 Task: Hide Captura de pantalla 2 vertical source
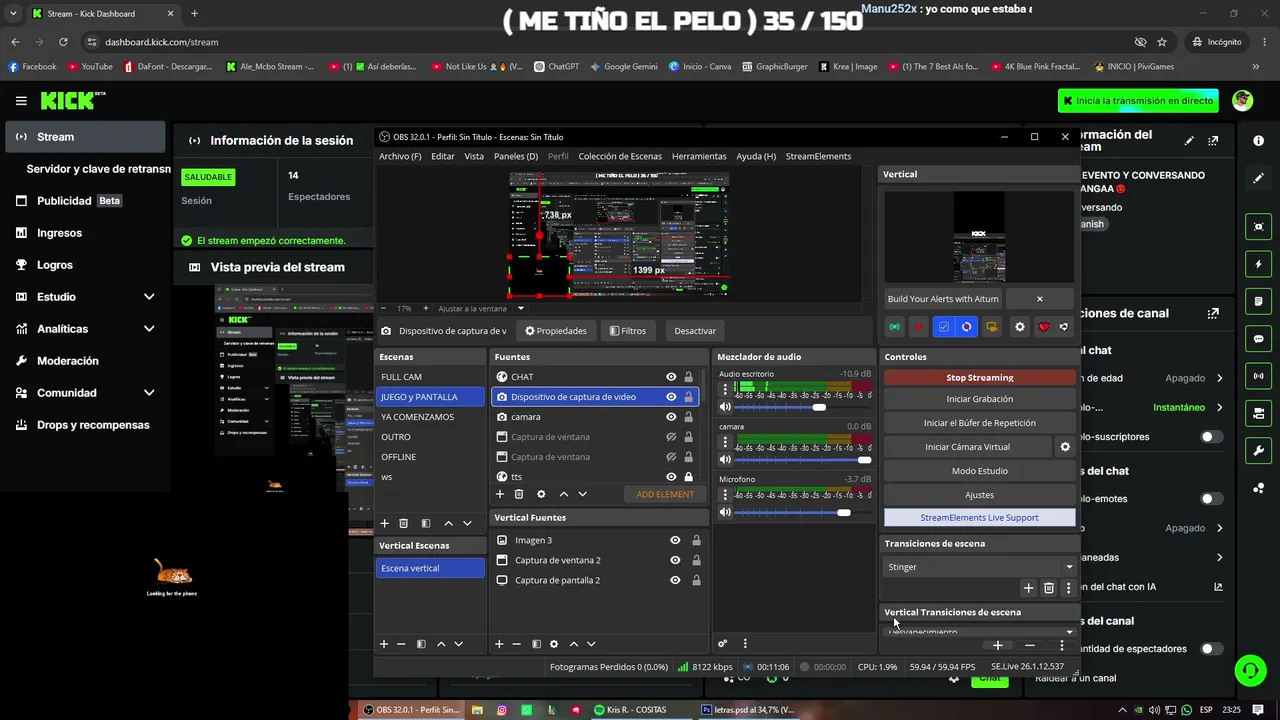675,580
